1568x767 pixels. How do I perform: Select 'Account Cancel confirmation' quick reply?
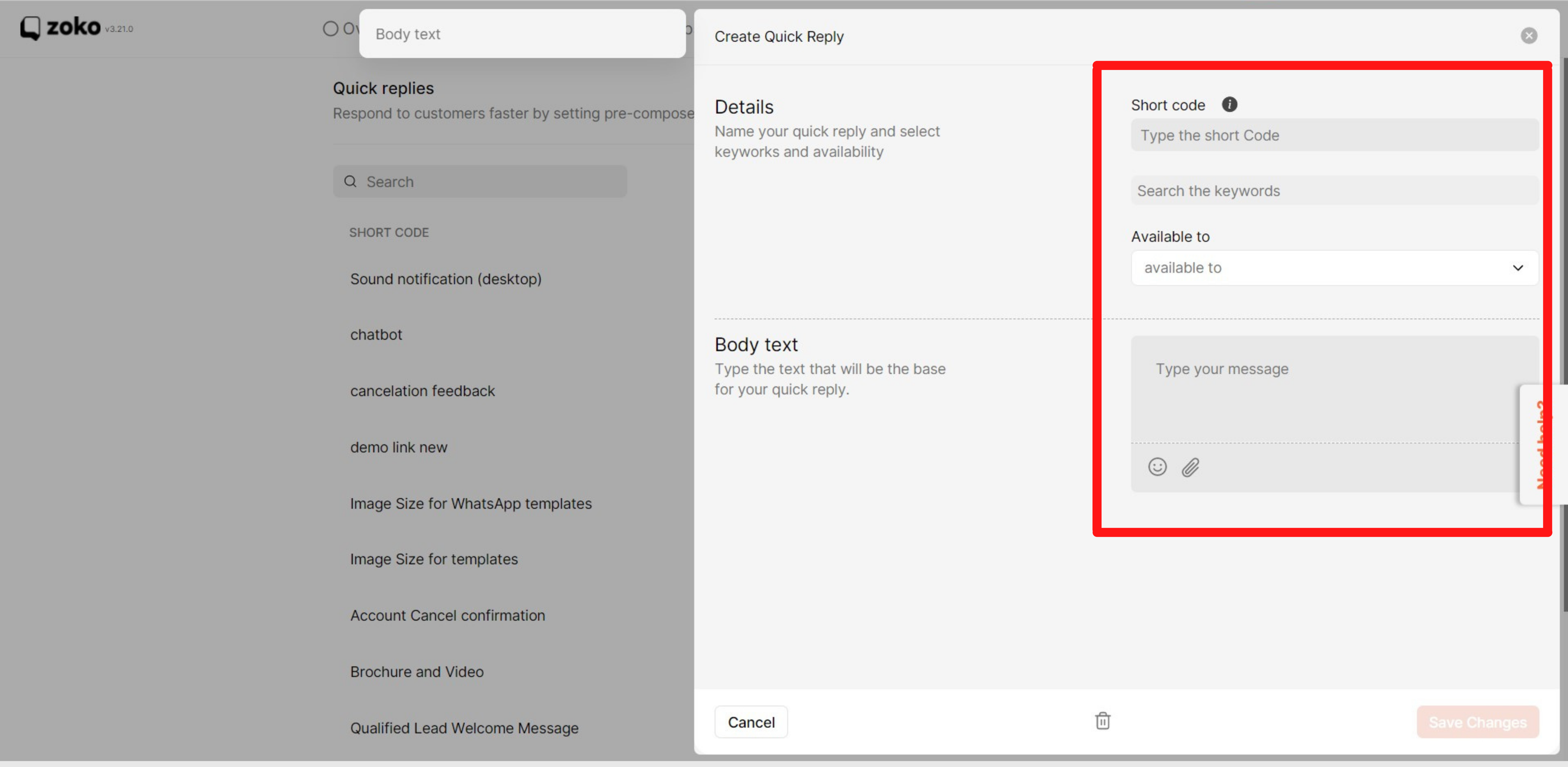click(x=447, y=615)
